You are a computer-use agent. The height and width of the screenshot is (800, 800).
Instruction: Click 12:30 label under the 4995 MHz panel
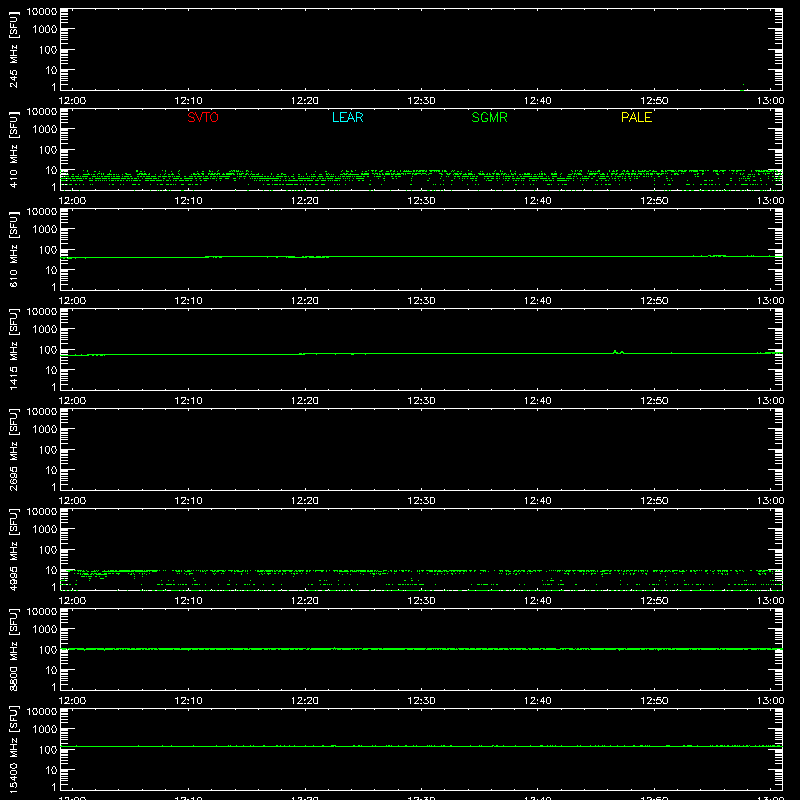click(x=421, y=601)
